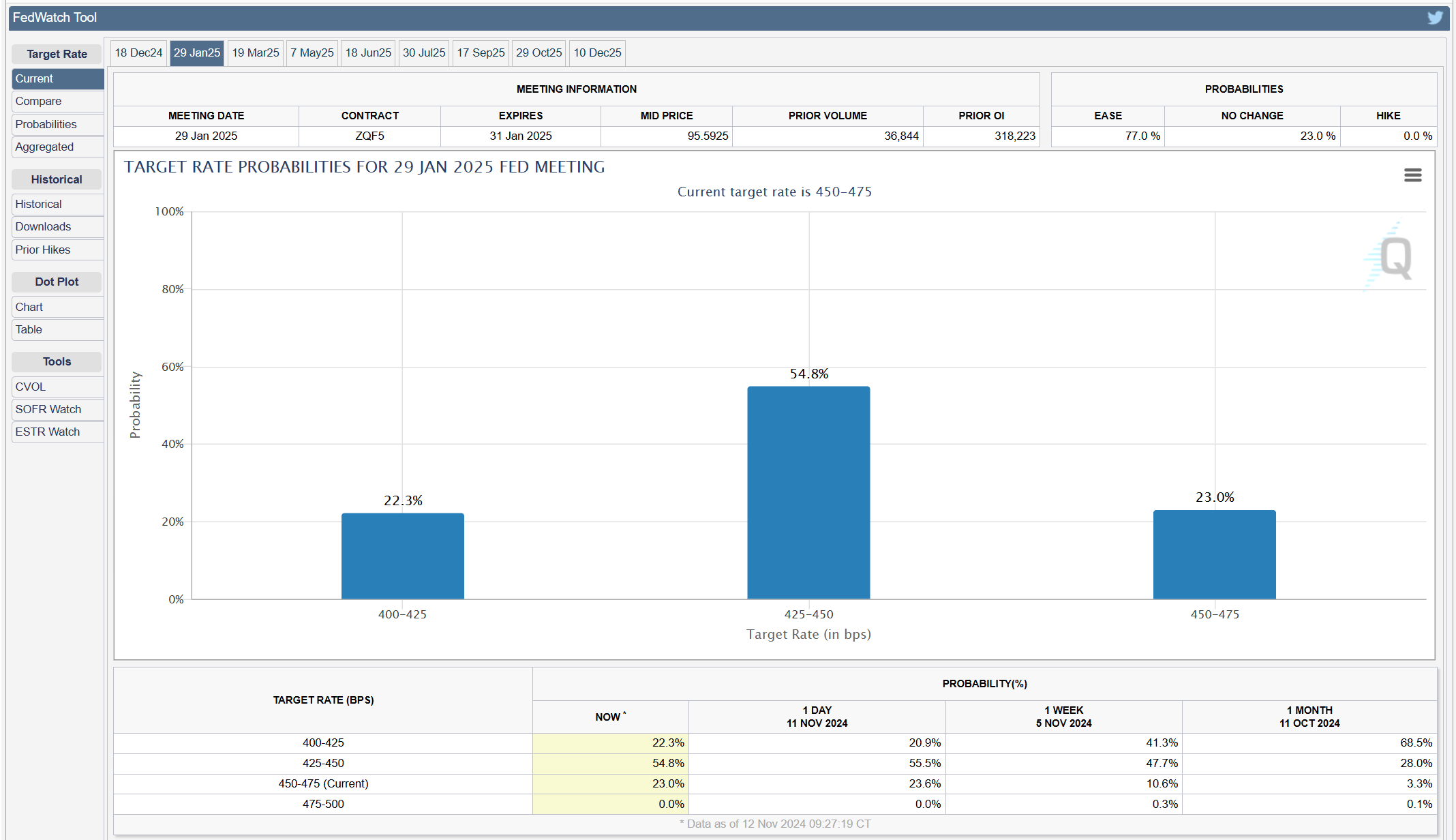The height and width of the screenshot is (840, 1456).
Task: Open the chart export hamburger menu
Action: [x=1412, y=175]
